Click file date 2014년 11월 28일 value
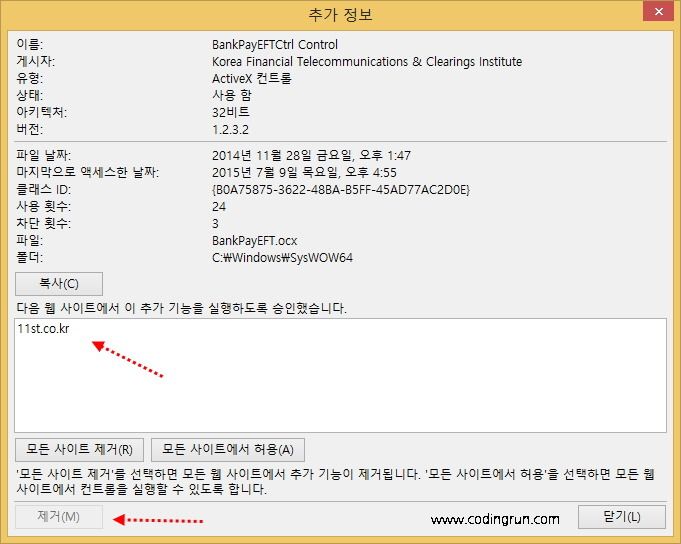The image size is (681, 544). [x=311, y=155]
